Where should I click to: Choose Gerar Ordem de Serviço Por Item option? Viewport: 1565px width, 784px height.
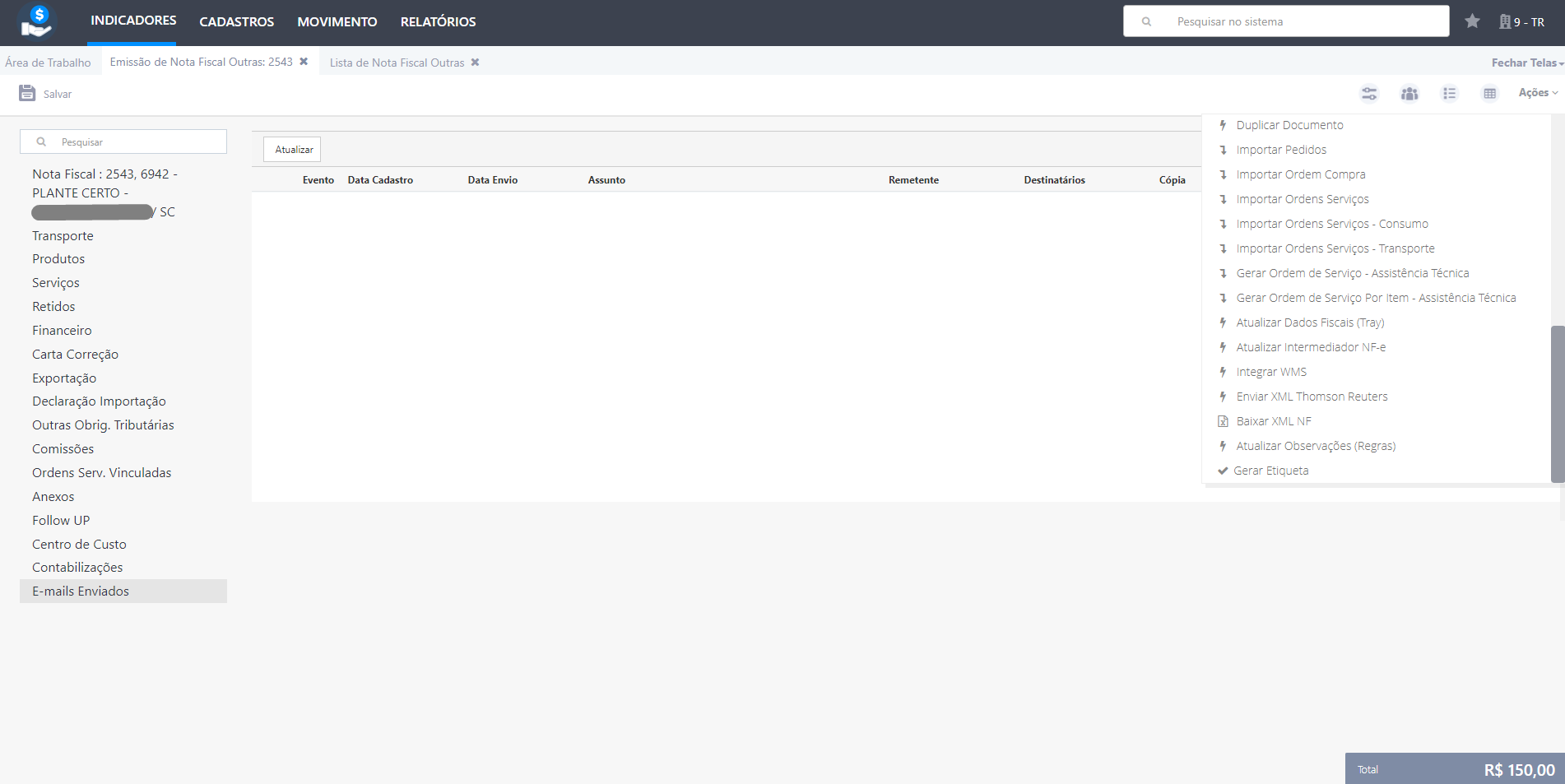coord(1376,298)
